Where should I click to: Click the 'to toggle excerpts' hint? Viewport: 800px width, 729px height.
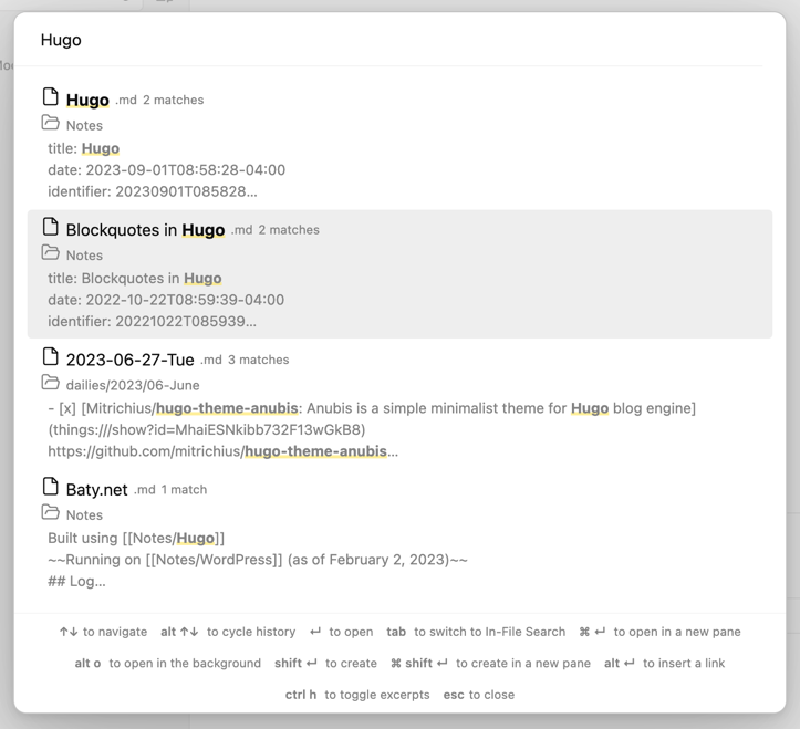coord(377,695)
